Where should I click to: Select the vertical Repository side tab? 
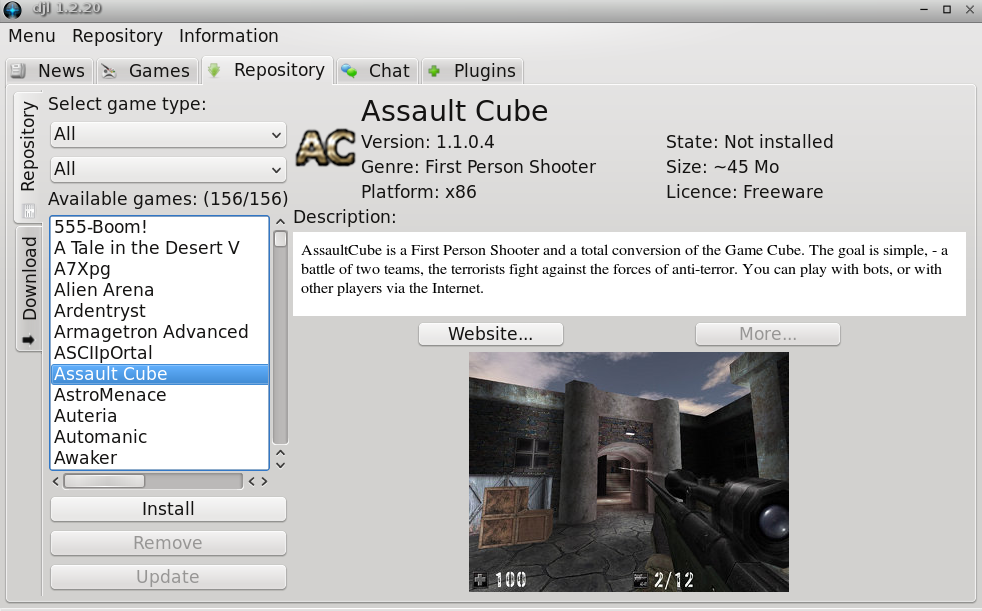[x=28, y=157]
